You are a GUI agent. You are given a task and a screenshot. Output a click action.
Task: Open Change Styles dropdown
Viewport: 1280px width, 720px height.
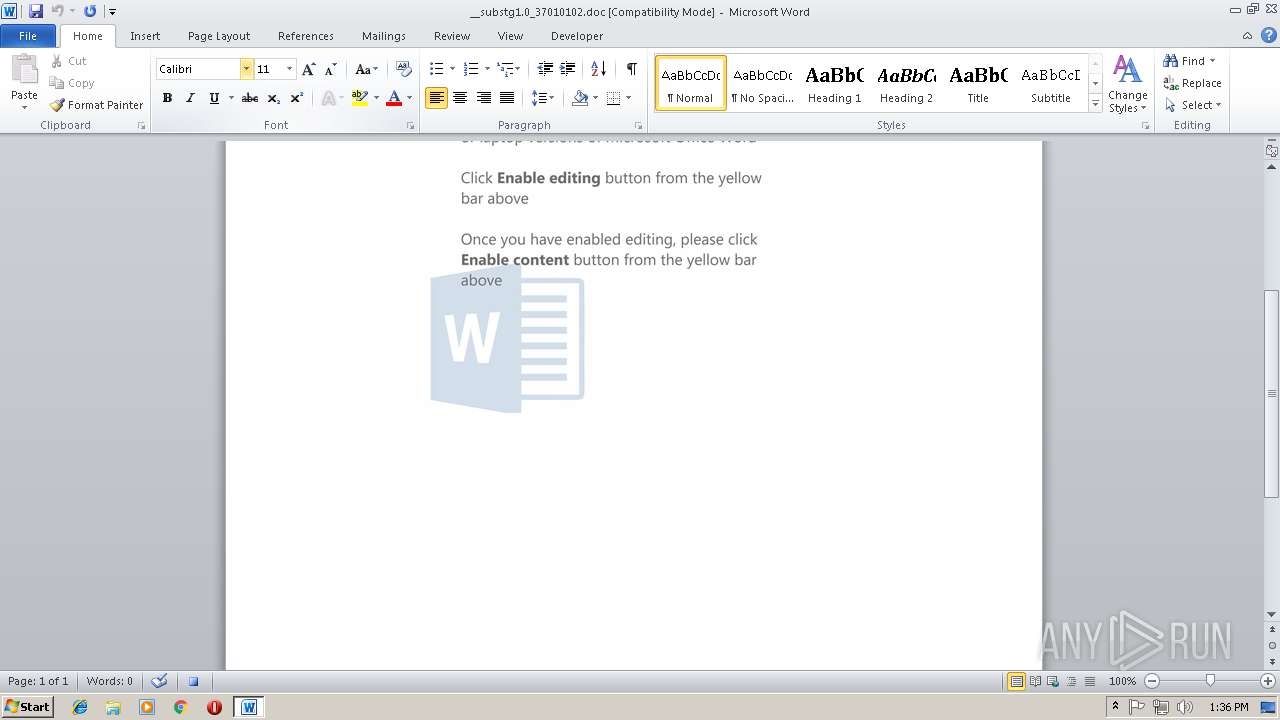tap(1127, 84)
